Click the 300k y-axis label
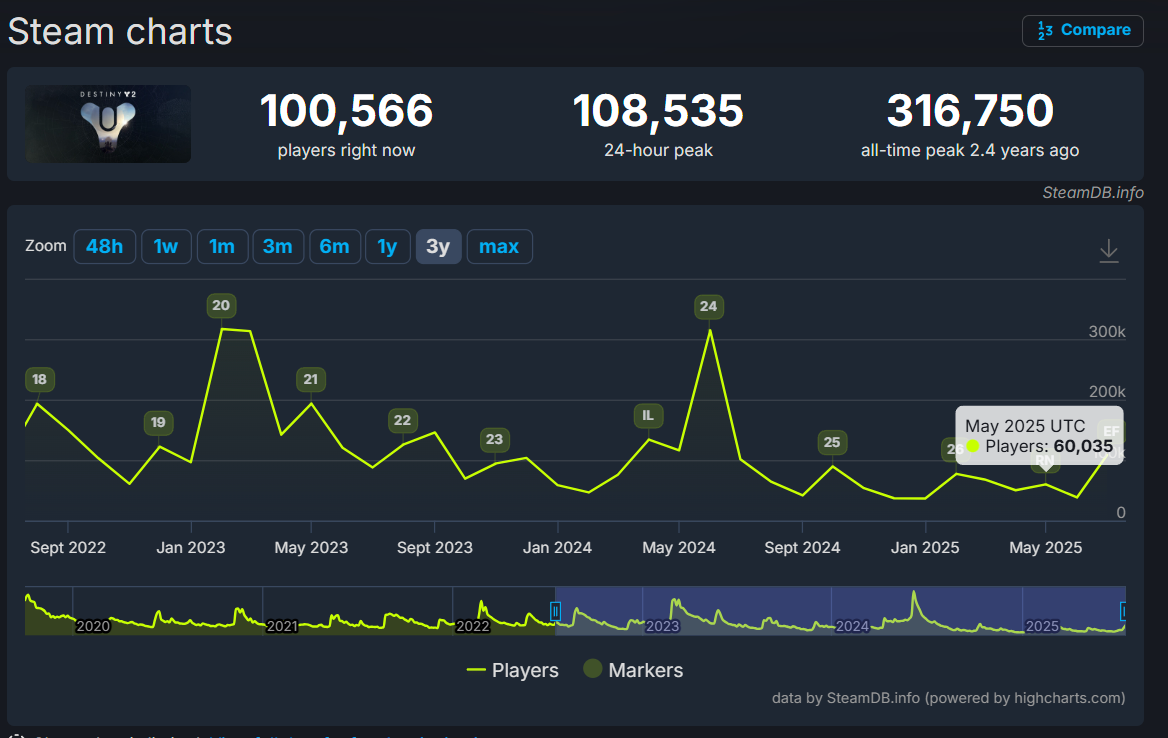 (1107, 332)
